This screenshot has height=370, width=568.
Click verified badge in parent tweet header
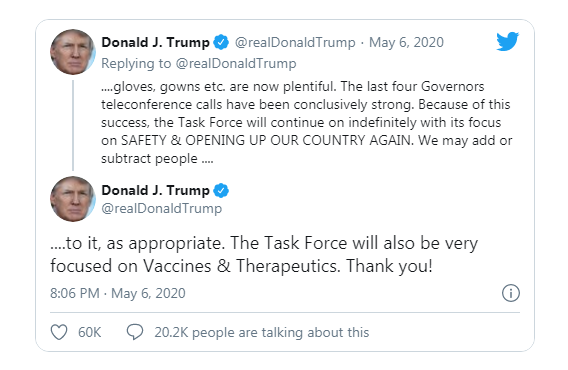click(221, 42)
